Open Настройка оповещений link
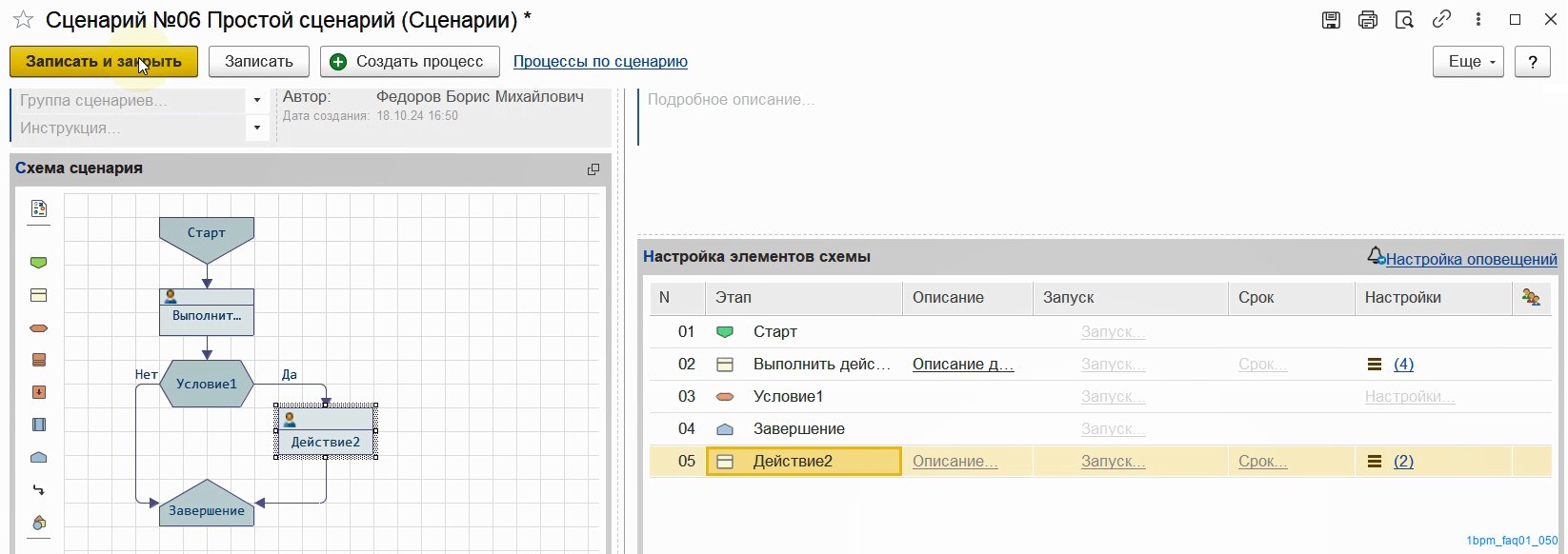The width and height of the screenshot is (1568, 554). [x=1471, y=259]
